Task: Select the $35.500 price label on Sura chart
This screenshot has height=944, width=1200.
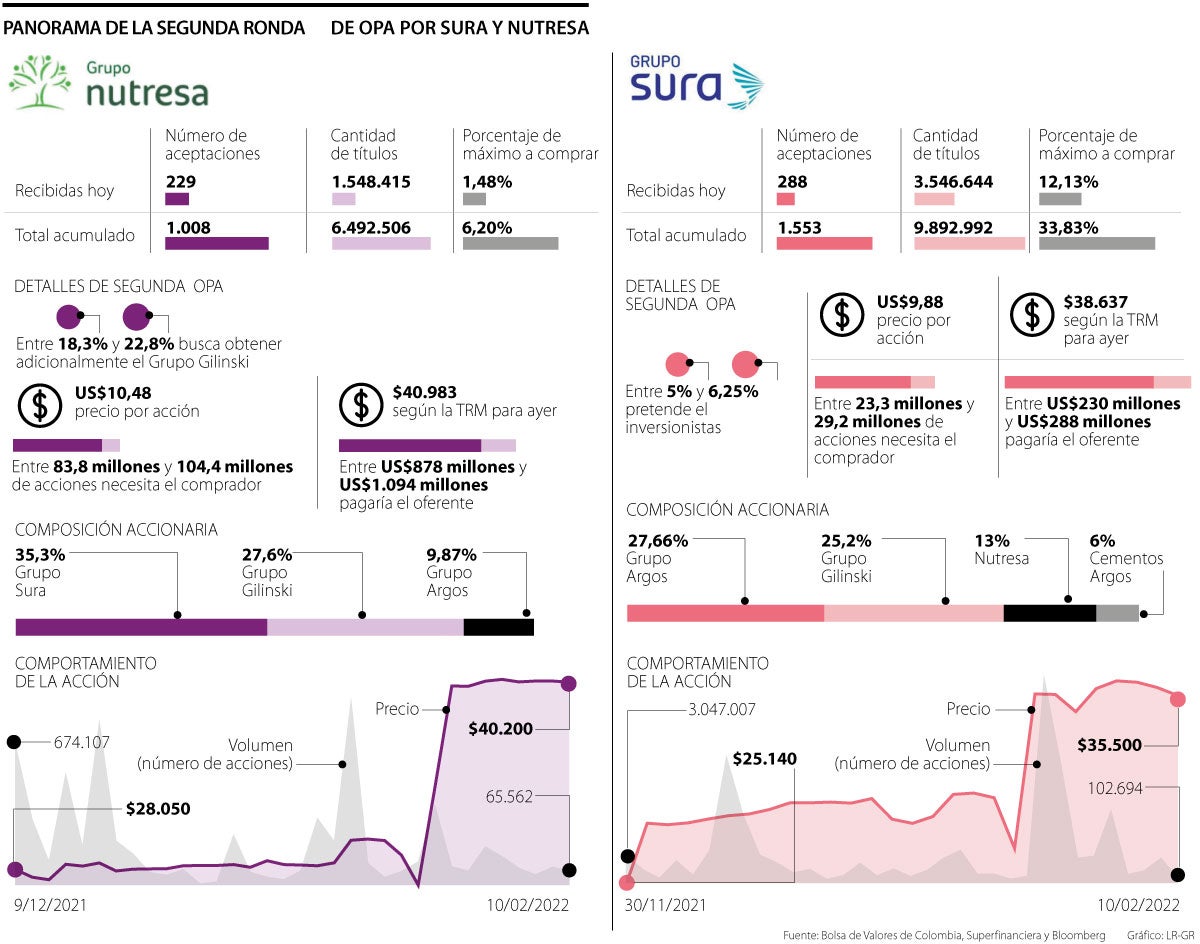Action: tap(1110, 745)
